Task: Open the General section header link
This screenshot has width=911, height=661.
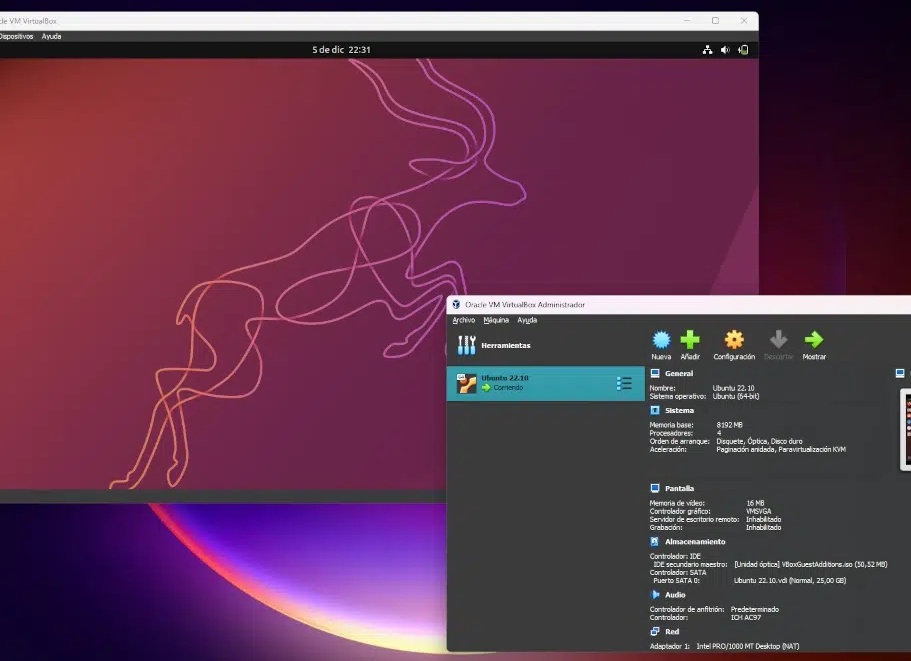Action: tap(679, 373)
